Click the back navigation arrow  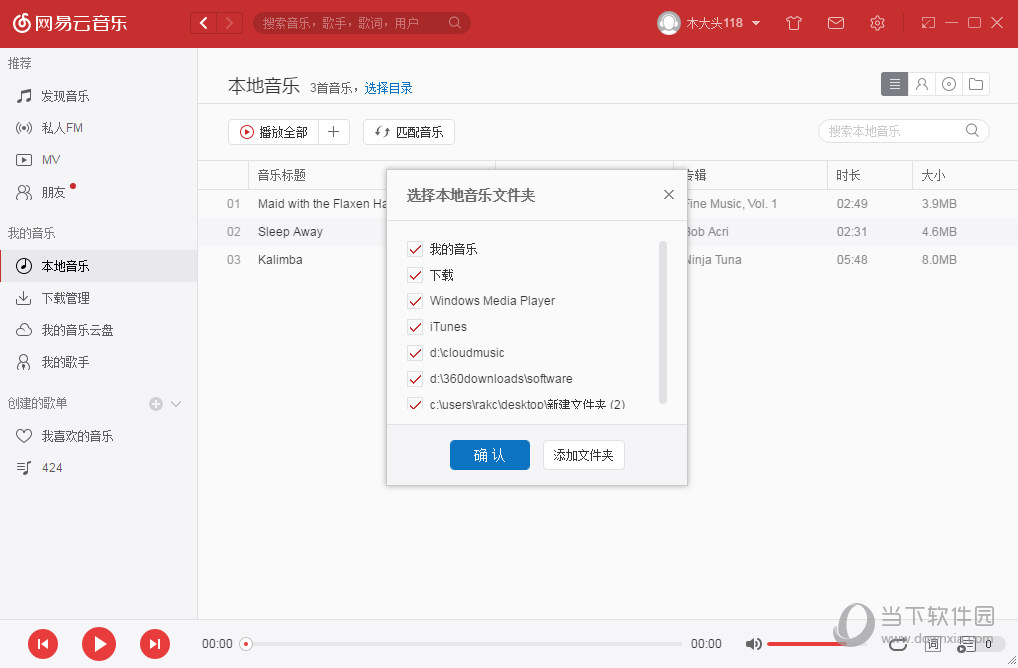[x=203, y=22]
